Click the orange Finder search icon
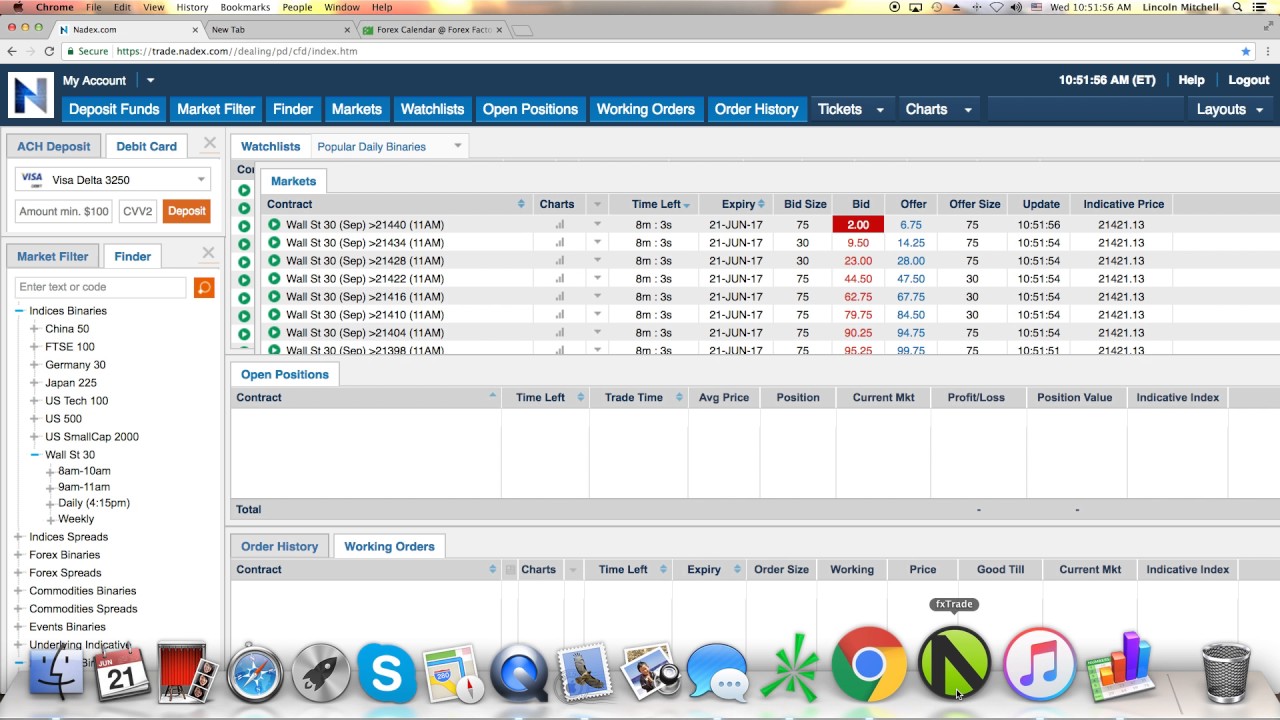This screenshot has width=1280, height=720. pos(204,288)
